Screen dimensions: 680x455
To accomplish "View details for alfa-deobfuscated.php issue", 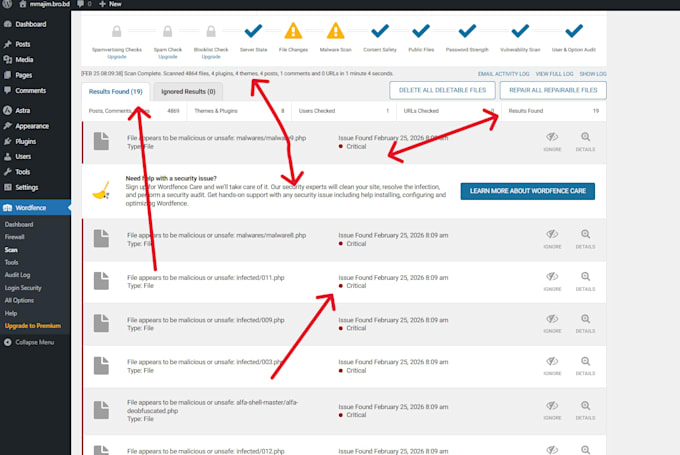I will [x=585, y=410].
